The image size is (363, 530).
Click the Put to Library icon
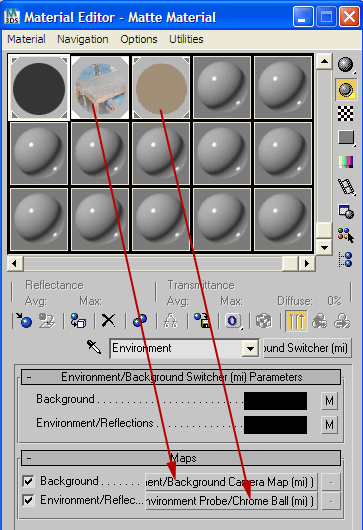(x=202, y=320)
